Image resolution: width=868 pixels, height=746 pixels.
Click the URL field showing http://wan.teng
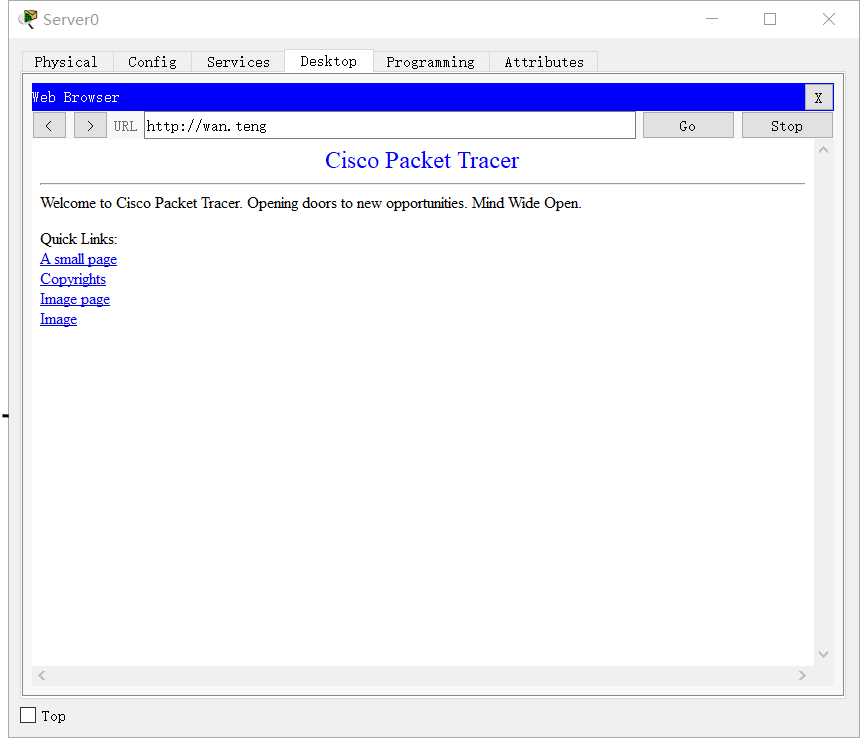tap(390, 126)
